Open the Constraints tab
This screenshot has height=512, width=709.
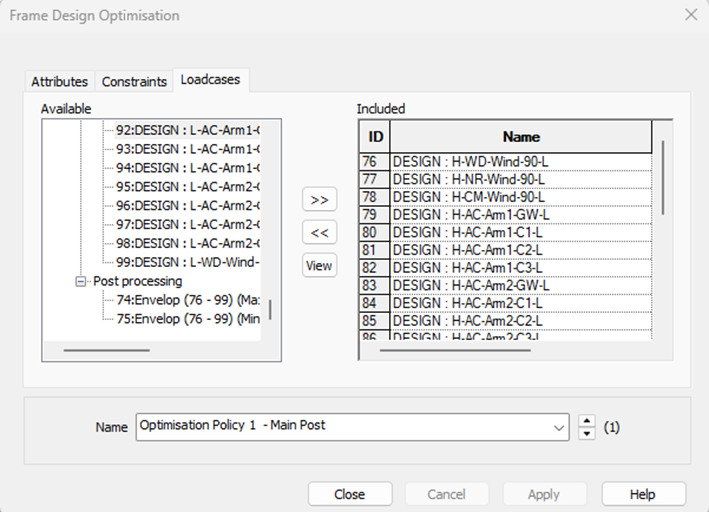tap(135, 82)
